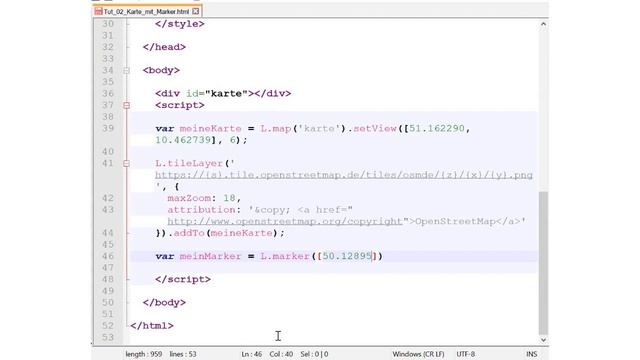Click the INS mode indicator in status bar

coord(531,354)
